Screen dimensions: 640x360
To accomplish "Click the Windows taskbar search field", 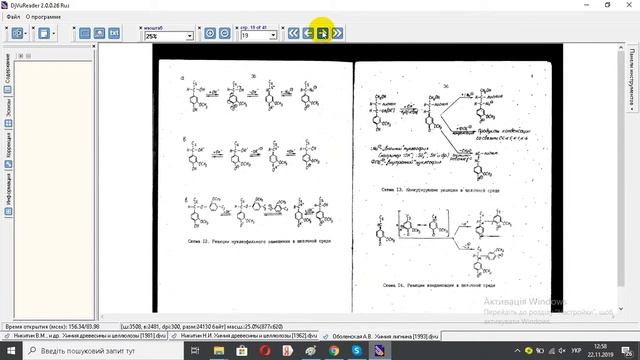I will pos(103,351).
